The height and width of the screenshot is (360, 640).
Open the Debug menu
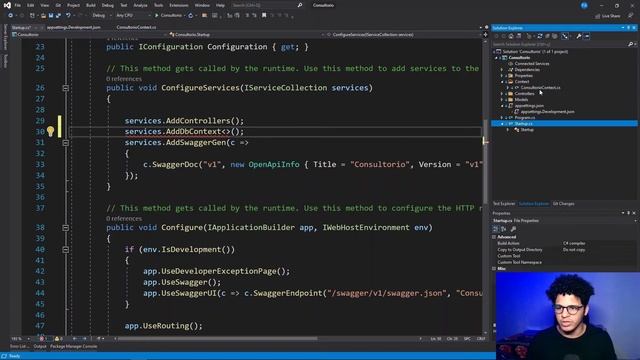pos(108,5)
